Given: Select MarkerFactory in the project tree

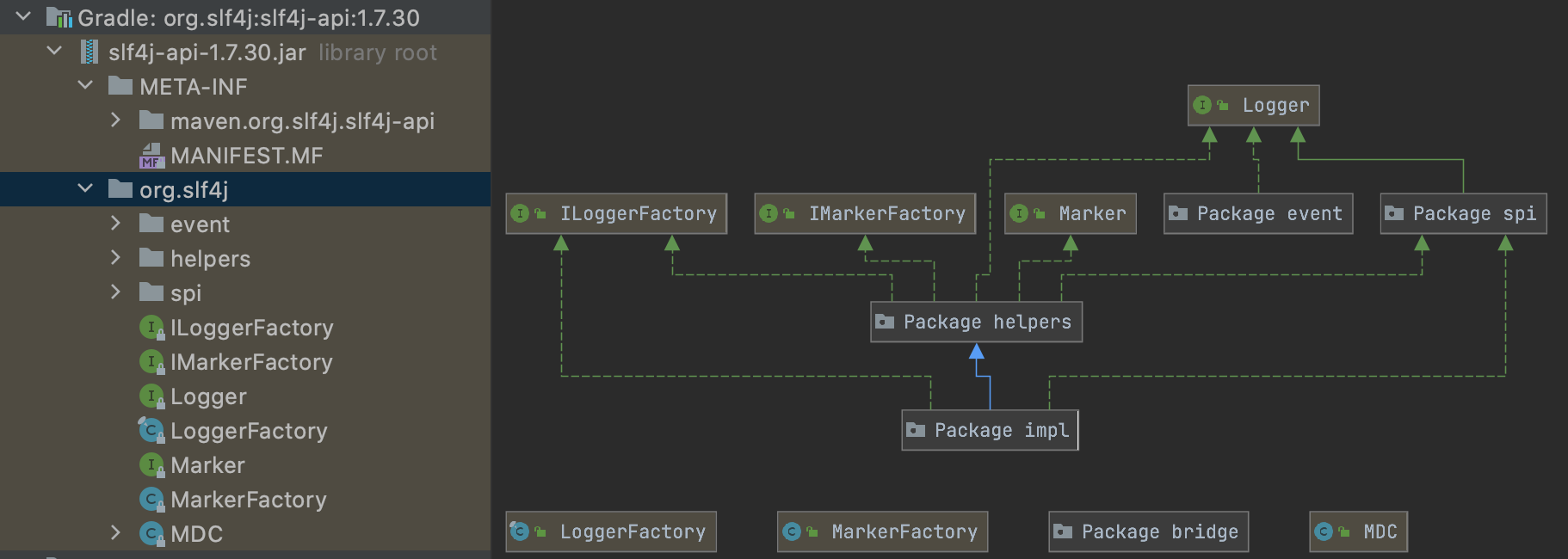Looking at the screenshot, I should click(x=245, y=499).
